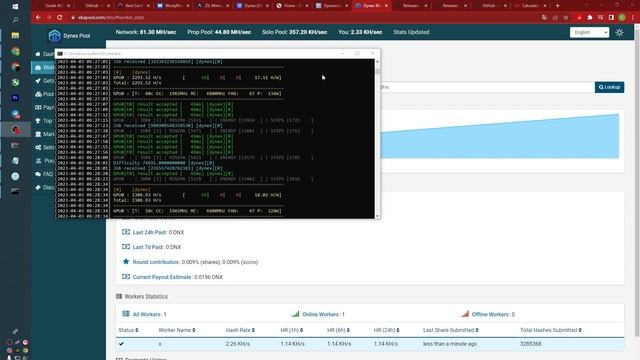This screenshot has height=360, width=640.
Task: Open the Payments sidebar item
Action: 44,107
